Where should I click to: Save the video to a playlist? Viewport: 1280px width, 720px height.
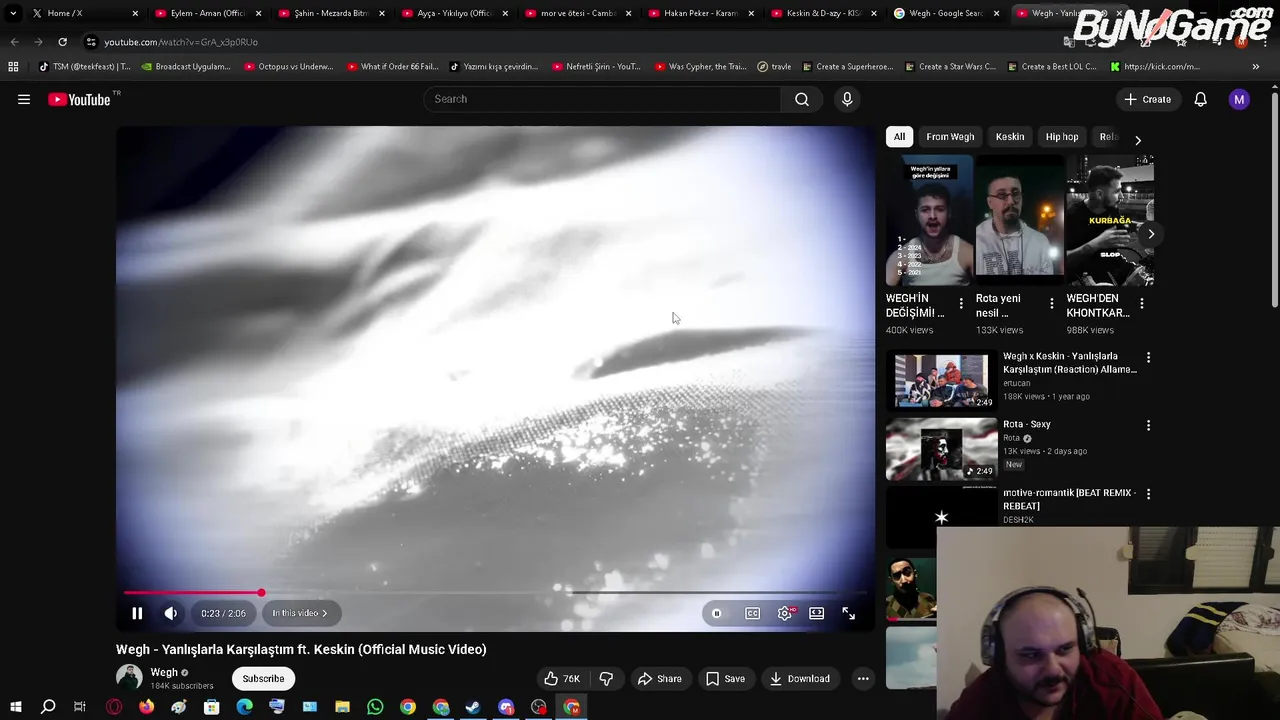(725, 678)
